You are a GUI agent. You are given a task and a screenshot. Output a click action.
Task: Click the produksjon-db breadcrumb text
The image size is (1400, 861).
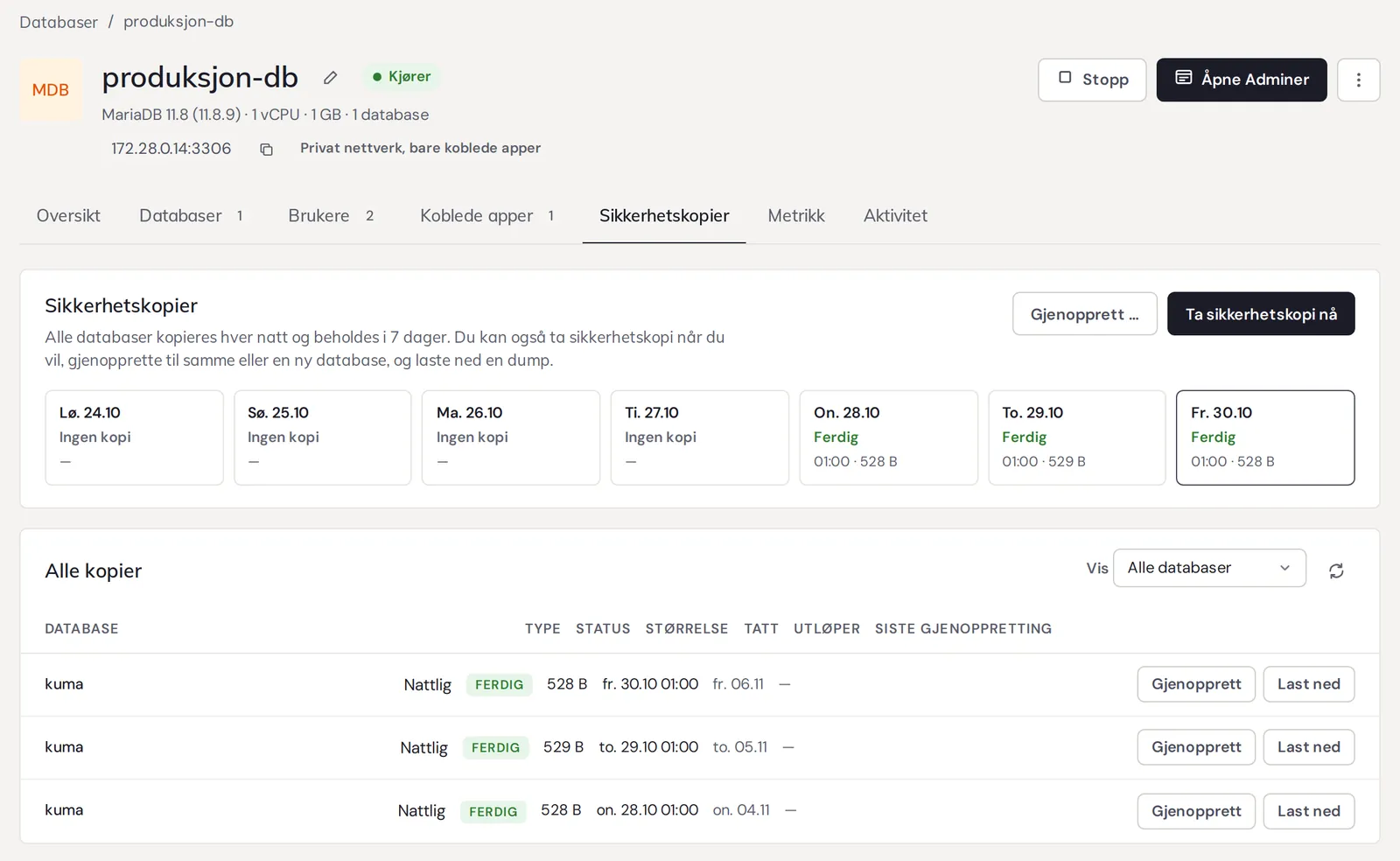click(x=178, y=22)
